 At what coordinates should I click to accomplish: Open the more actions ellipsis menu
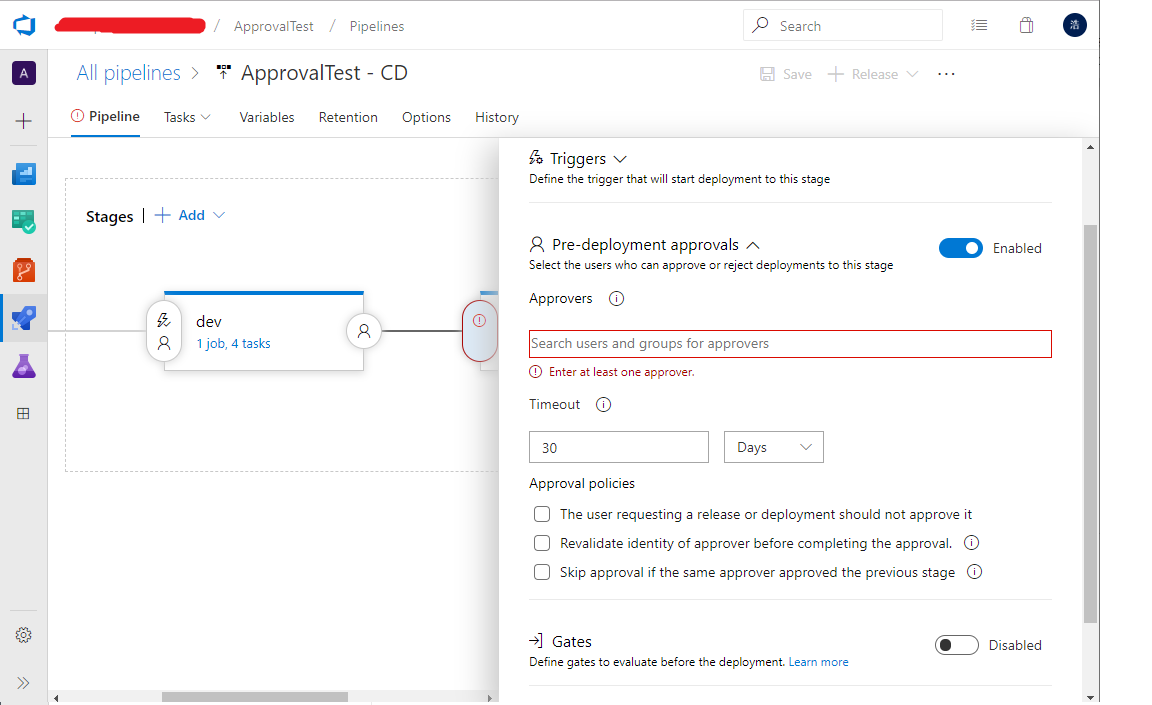(946, 74)
